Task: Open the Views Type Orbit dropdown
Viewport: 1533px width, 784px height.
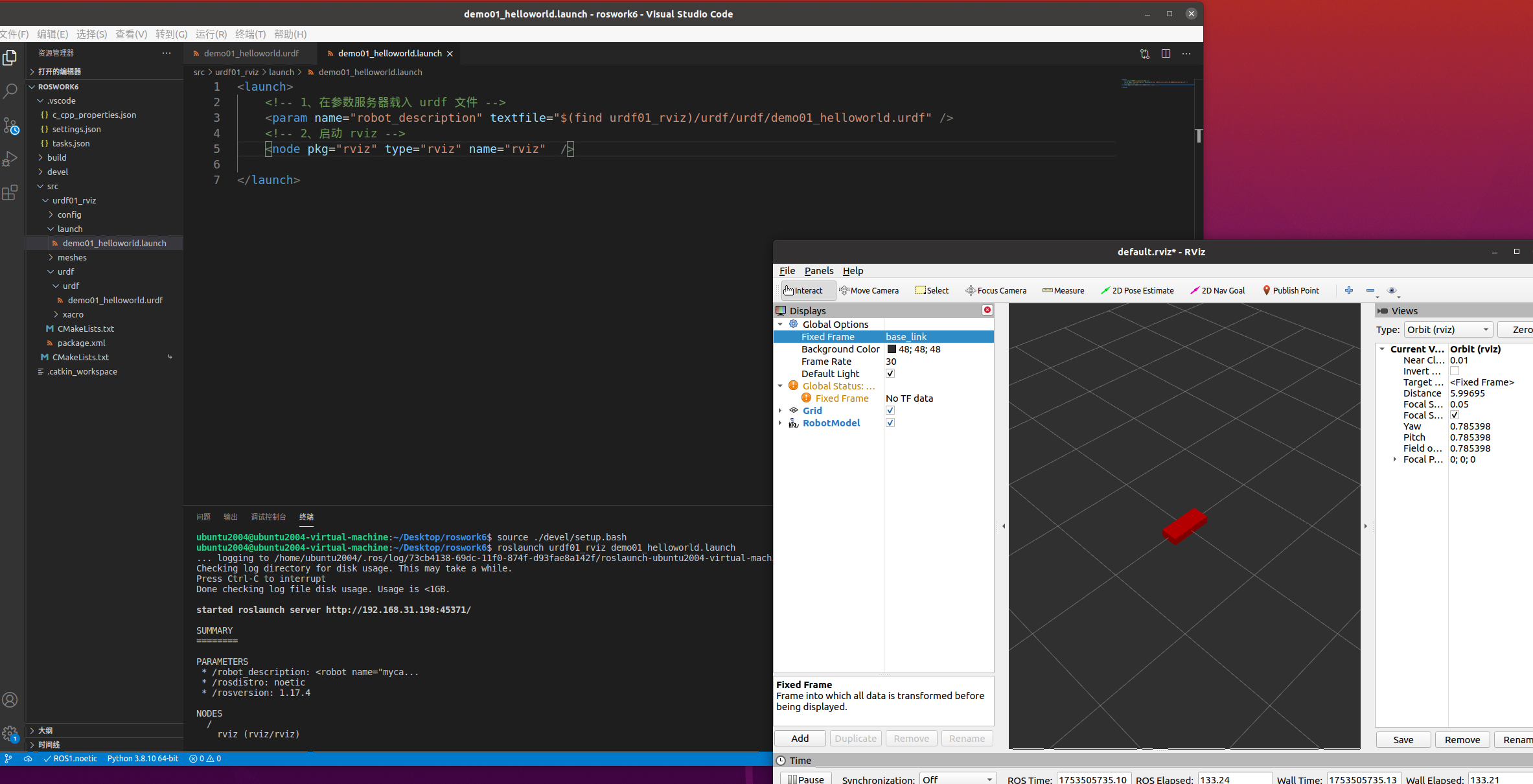Action: [x=1448, y=330]
